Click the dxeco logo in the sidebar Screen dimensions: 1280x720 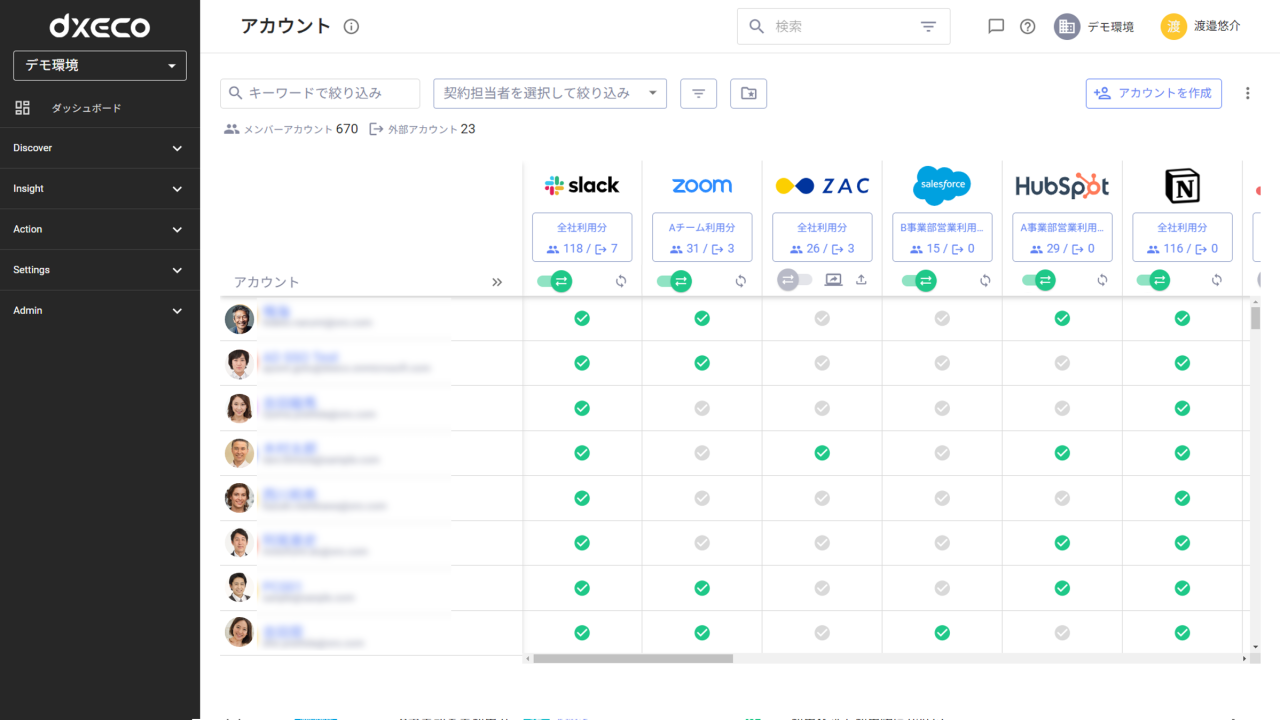click(100, 26)
